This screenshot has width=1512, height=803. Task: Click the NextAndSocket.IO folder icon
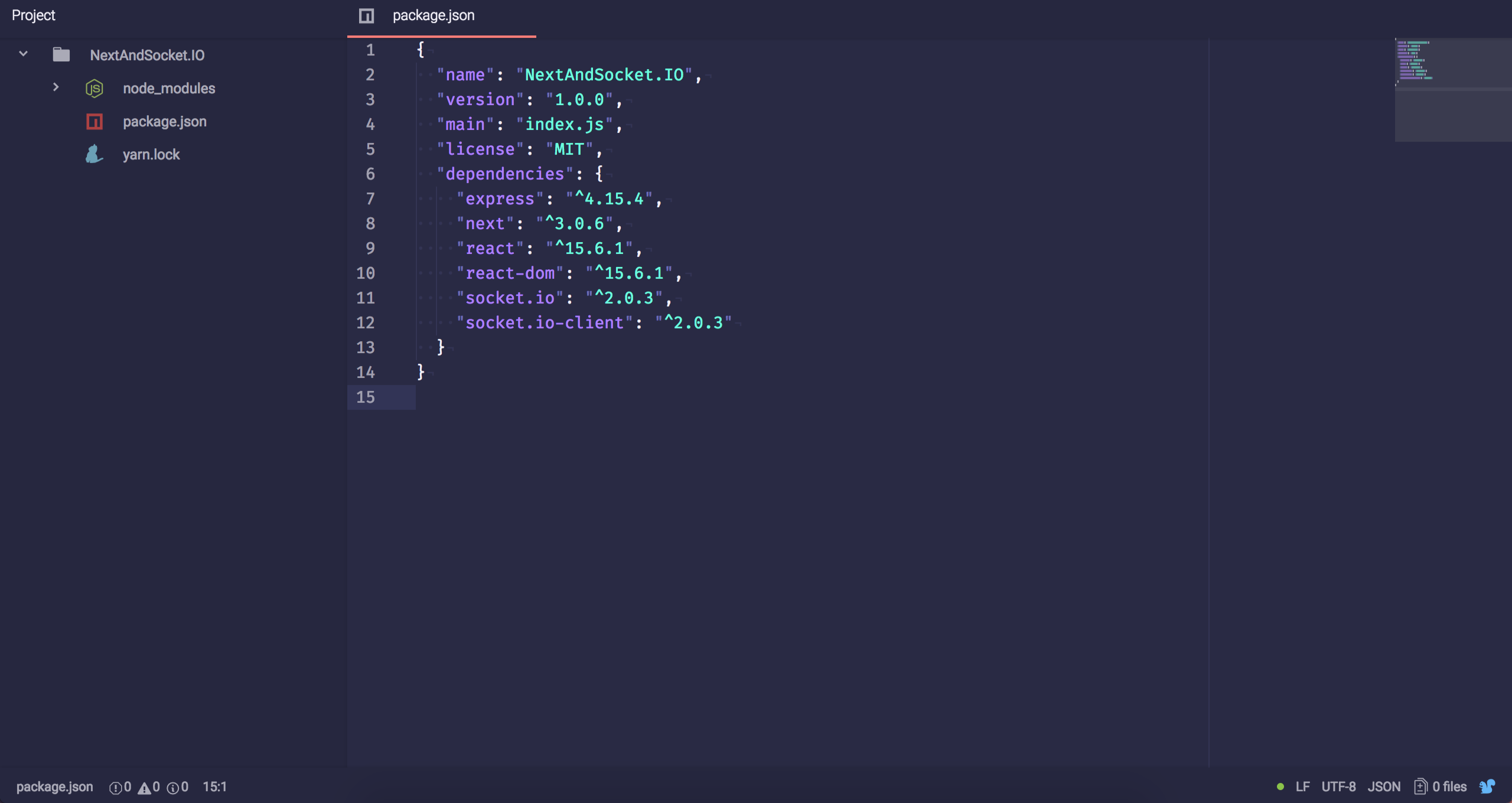[x=61, y=55]
